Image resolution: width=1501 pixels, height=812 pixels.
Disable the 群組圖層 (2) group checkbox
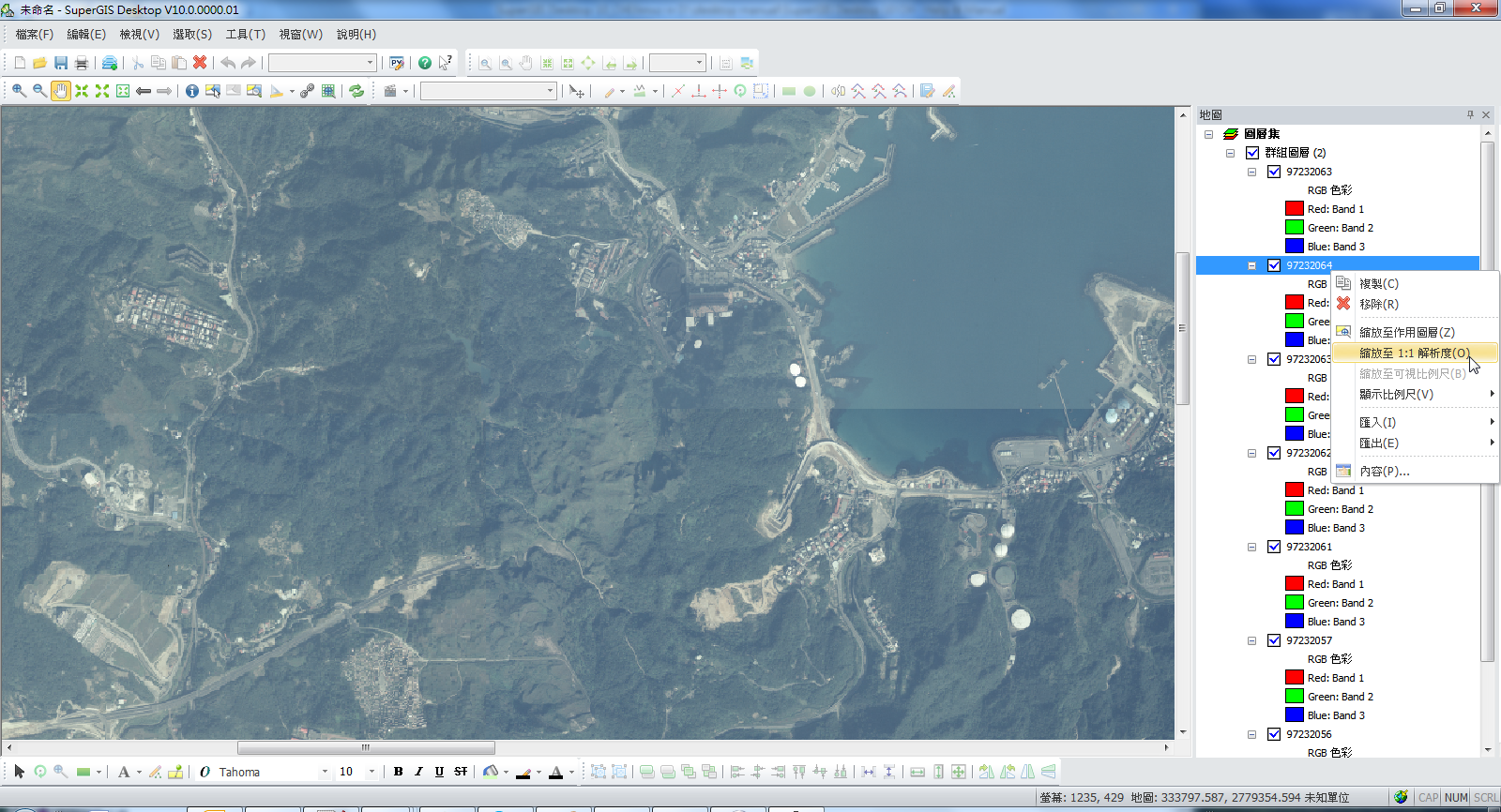click(1252, 153)
